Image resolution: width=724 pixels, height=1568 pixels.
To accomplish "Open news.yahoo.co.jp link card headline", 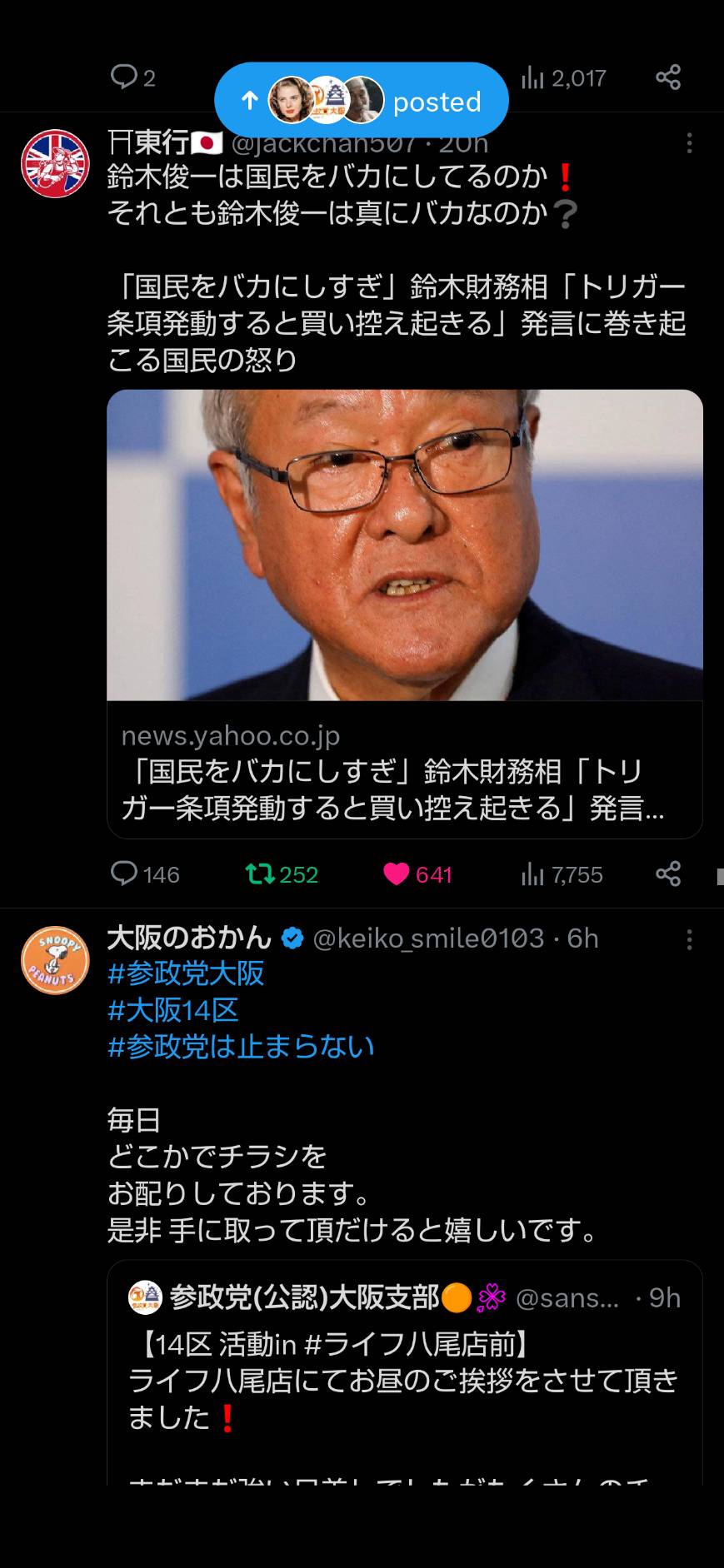I will click(x=393, y=789).
